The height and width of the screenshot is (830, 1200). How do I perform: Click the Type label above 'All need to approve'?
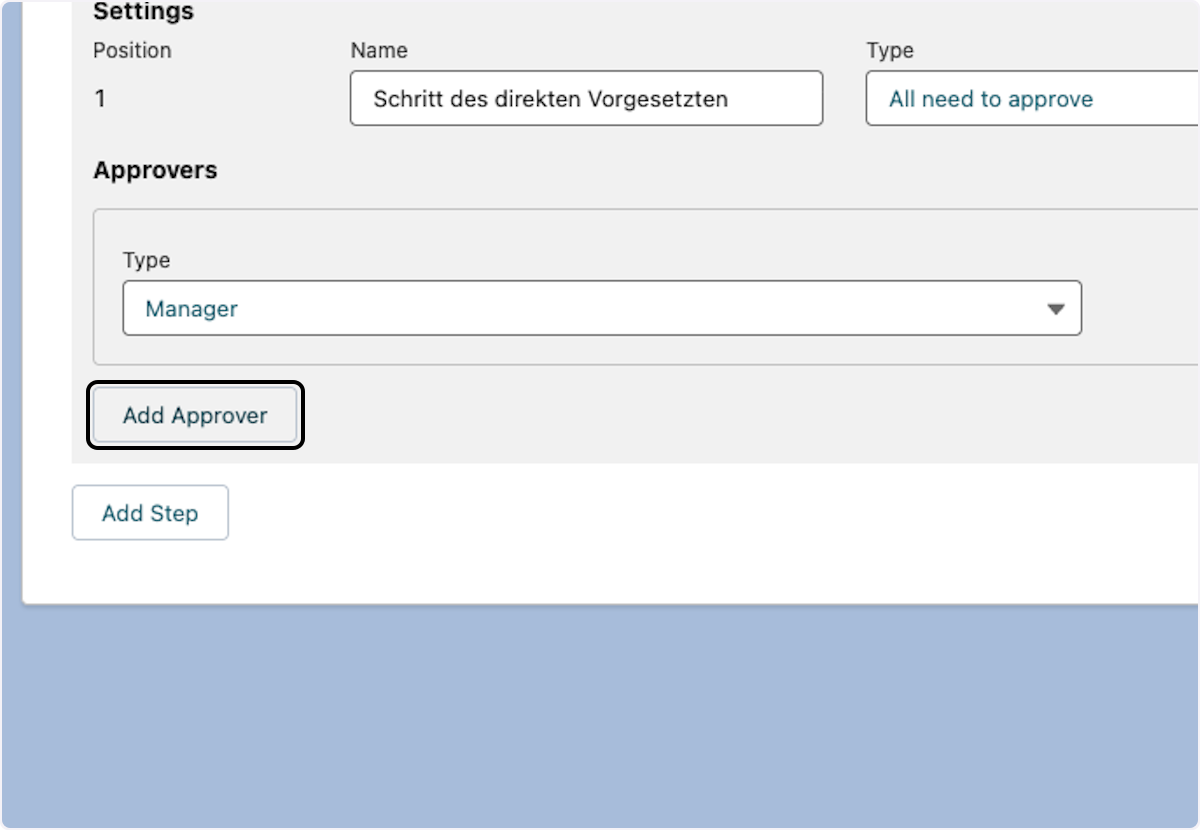click(890, 50)
